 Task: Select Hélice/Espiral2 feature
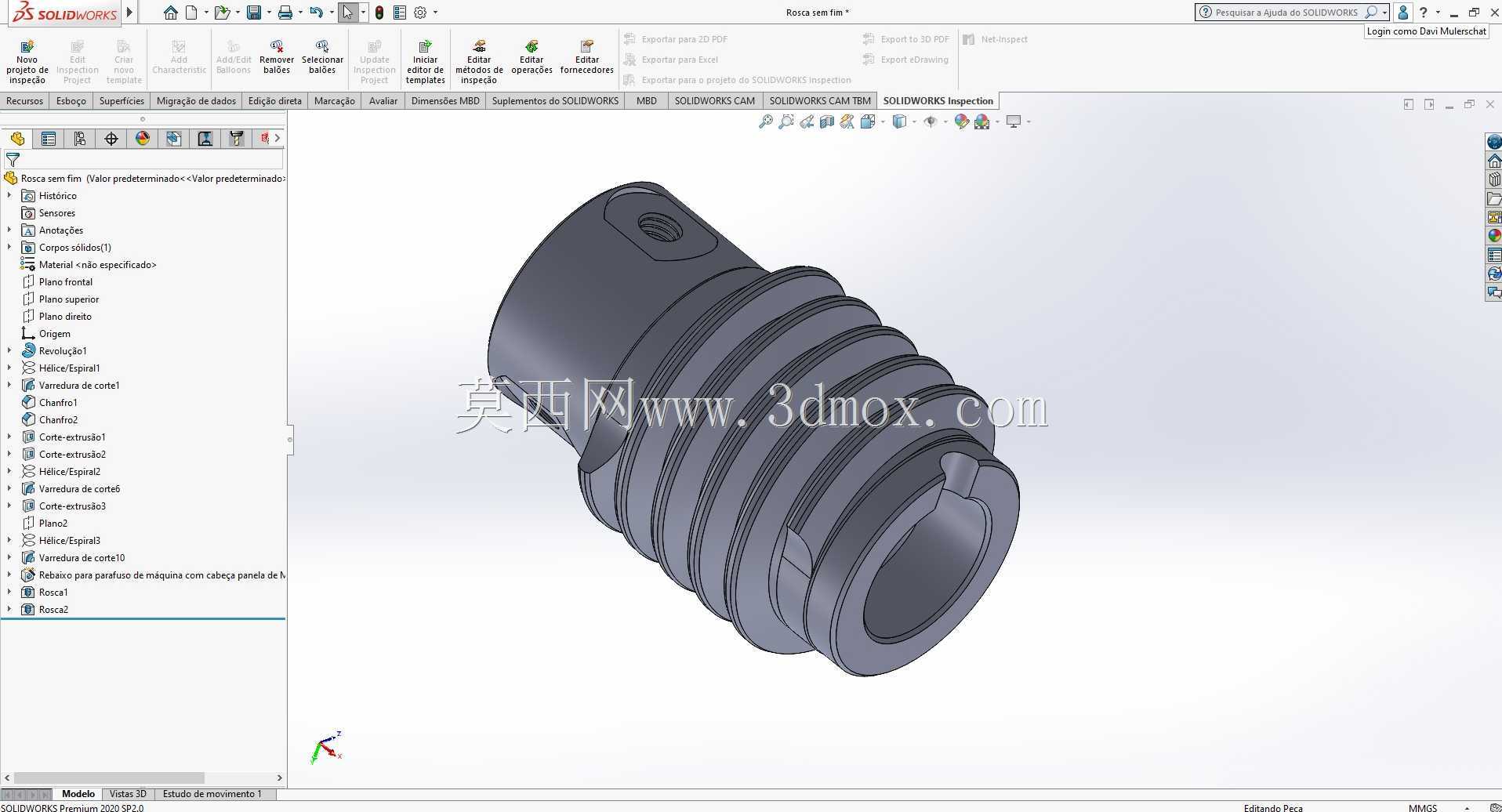tap(70, 471)
